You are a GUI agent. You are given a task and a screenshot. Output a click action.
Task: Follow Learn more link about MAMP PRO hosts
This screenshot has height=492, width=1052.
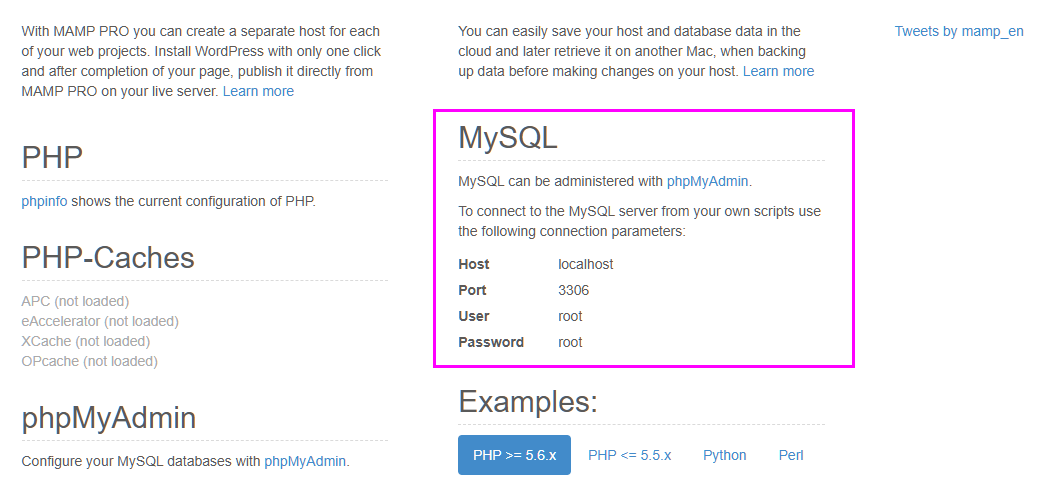tap(258, 91)
